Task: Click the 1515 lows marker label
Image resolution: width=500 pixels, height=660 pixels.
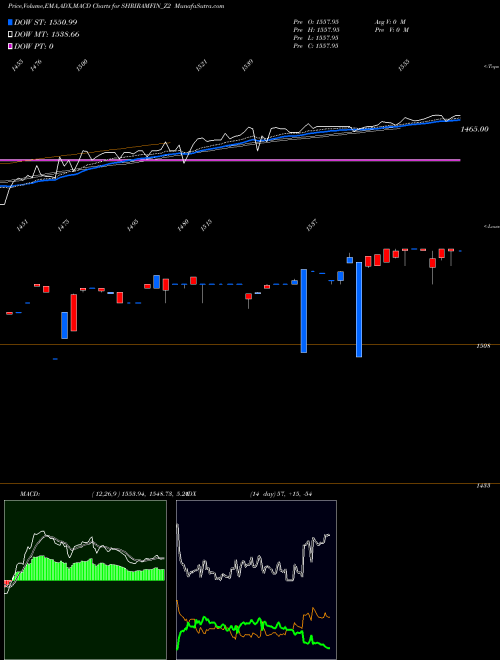Action: pos(207,226)
